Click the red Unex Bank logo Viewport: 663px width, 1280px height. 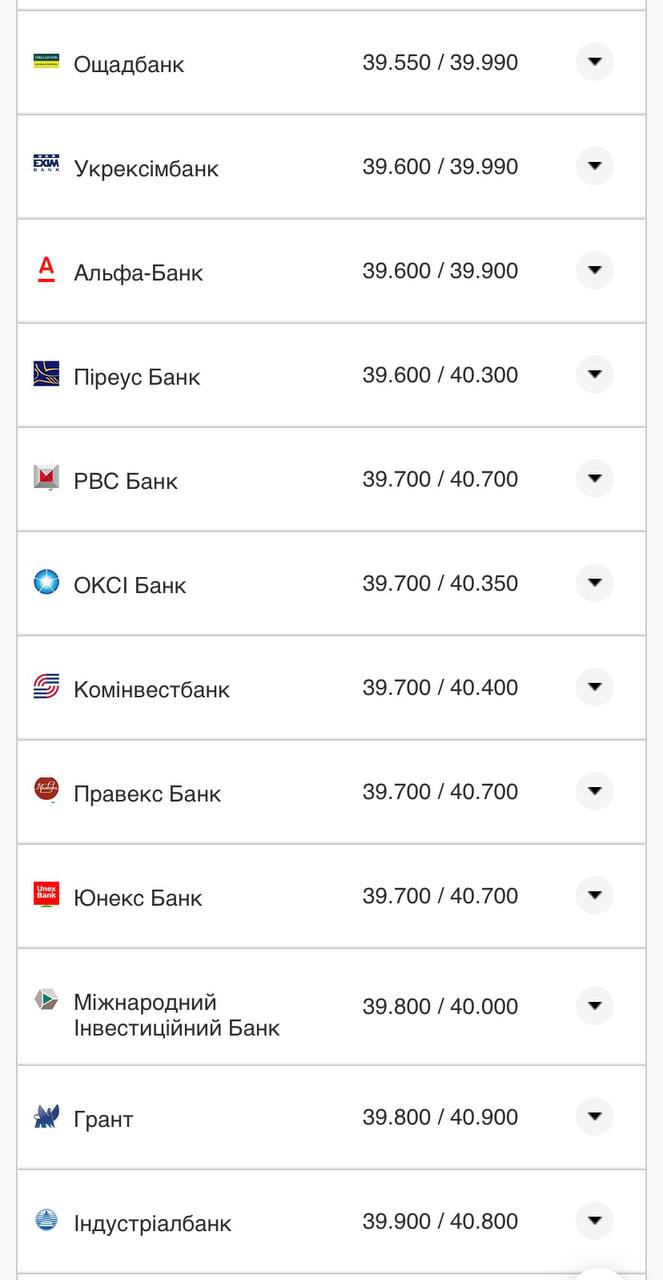pos(46,894)
